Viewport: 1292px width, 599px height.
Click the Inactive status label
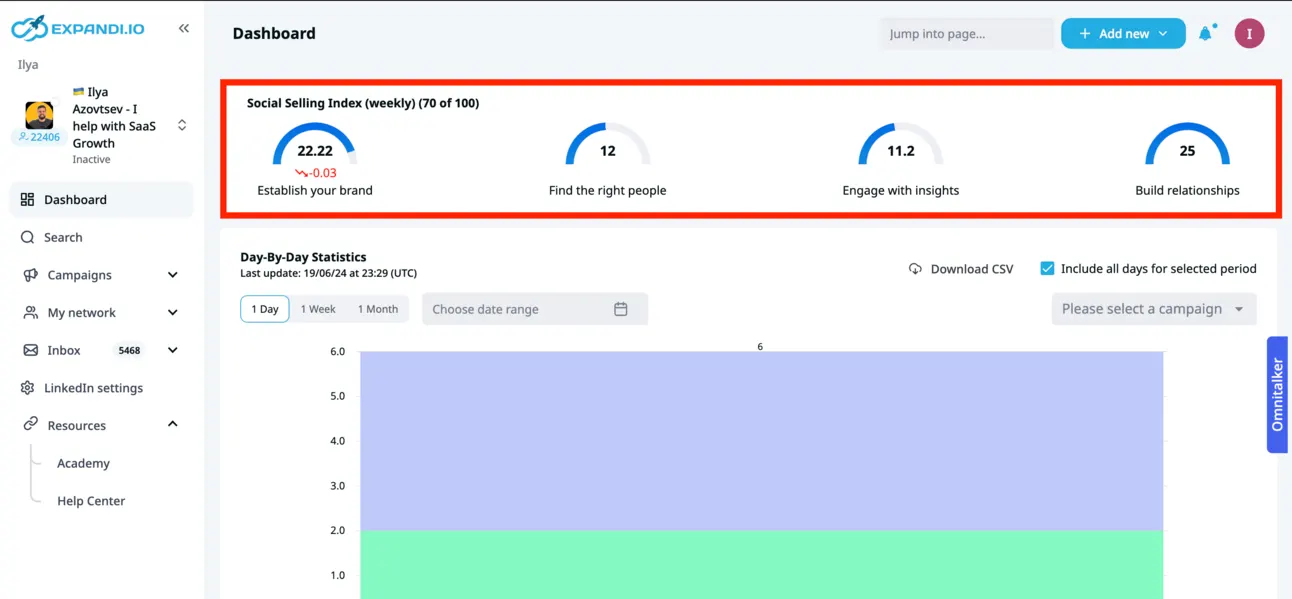pos(91,159)
